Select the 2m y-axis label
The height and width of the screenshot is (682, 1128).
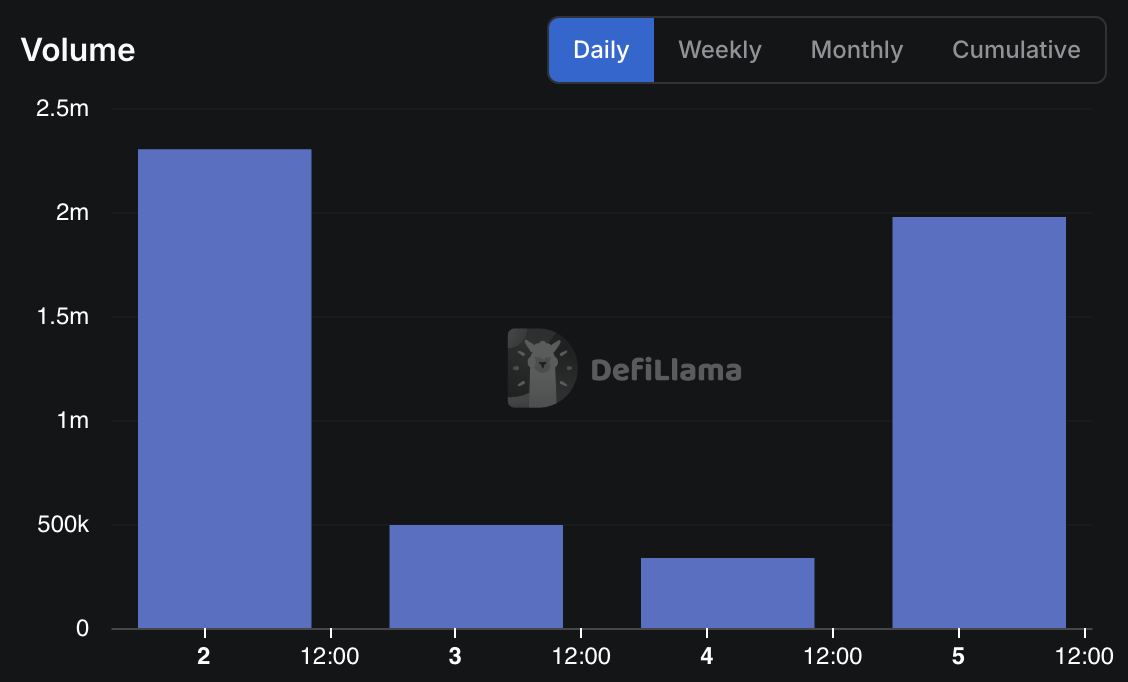click(72, 212)
